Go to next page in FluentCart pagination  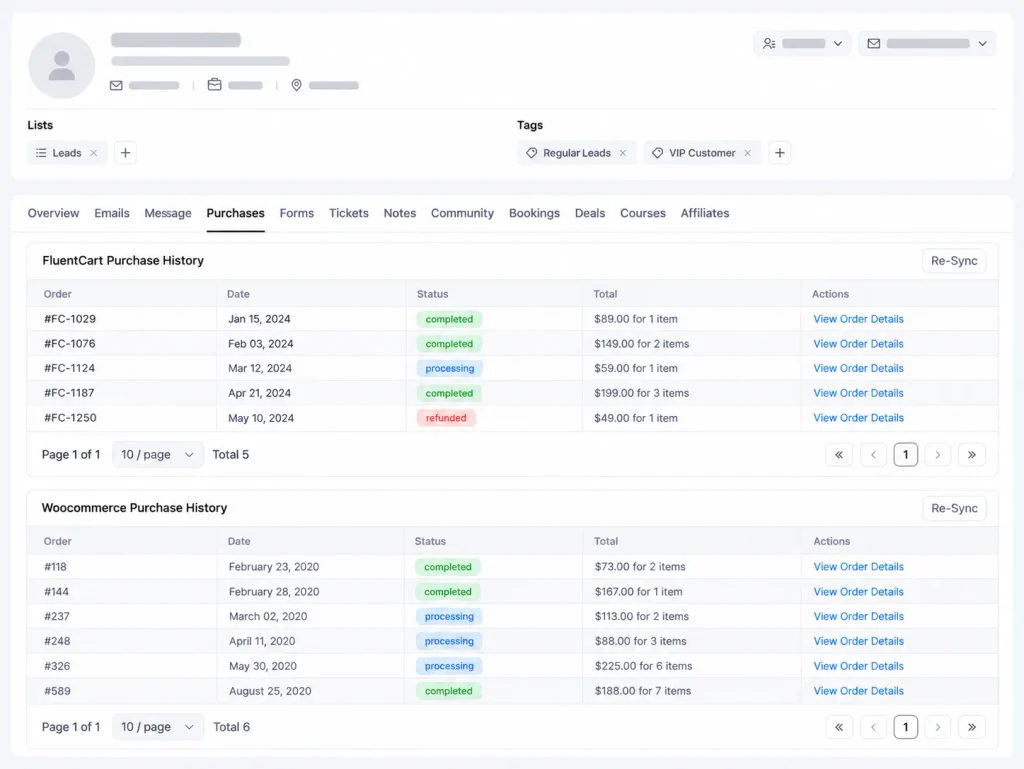tap(938, 455)
